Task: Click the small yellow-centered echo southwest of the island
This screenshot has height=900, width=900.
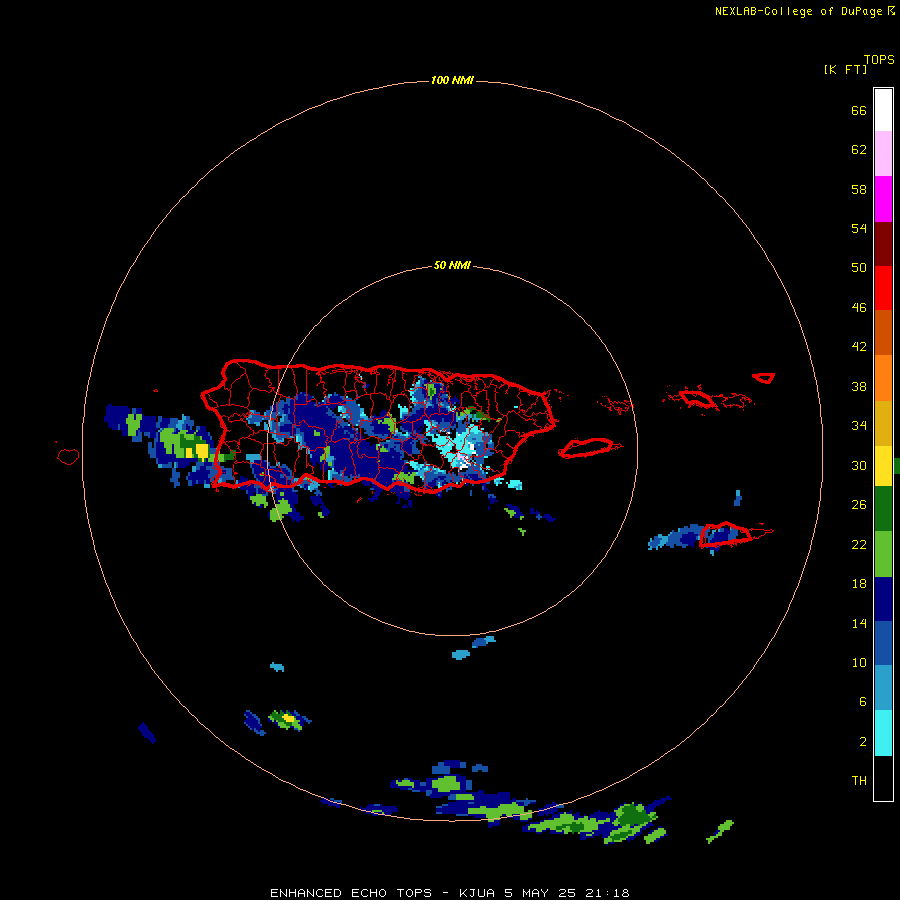Action: click(289, 718)
